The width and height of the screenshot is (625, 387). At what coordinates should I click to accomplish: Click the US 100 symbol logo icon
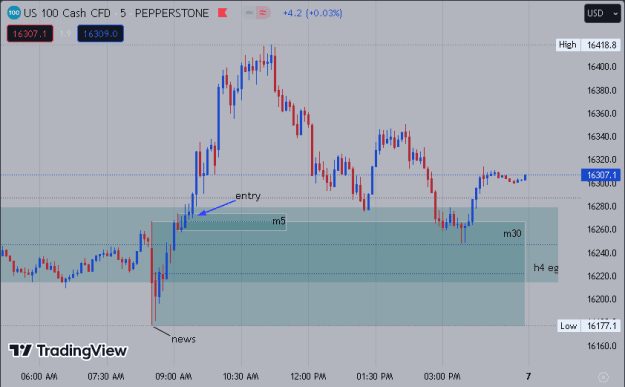(14, 13)
